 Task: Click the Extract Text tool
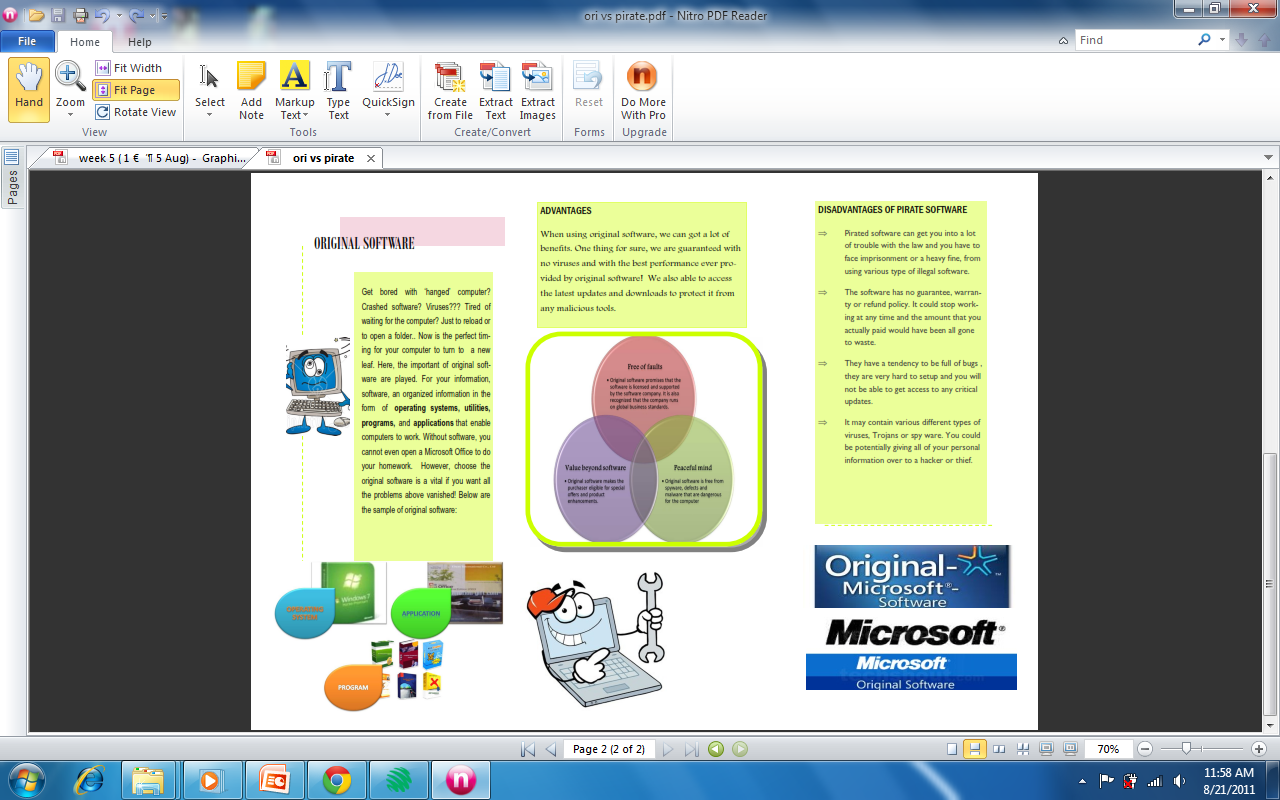(495, 90)
